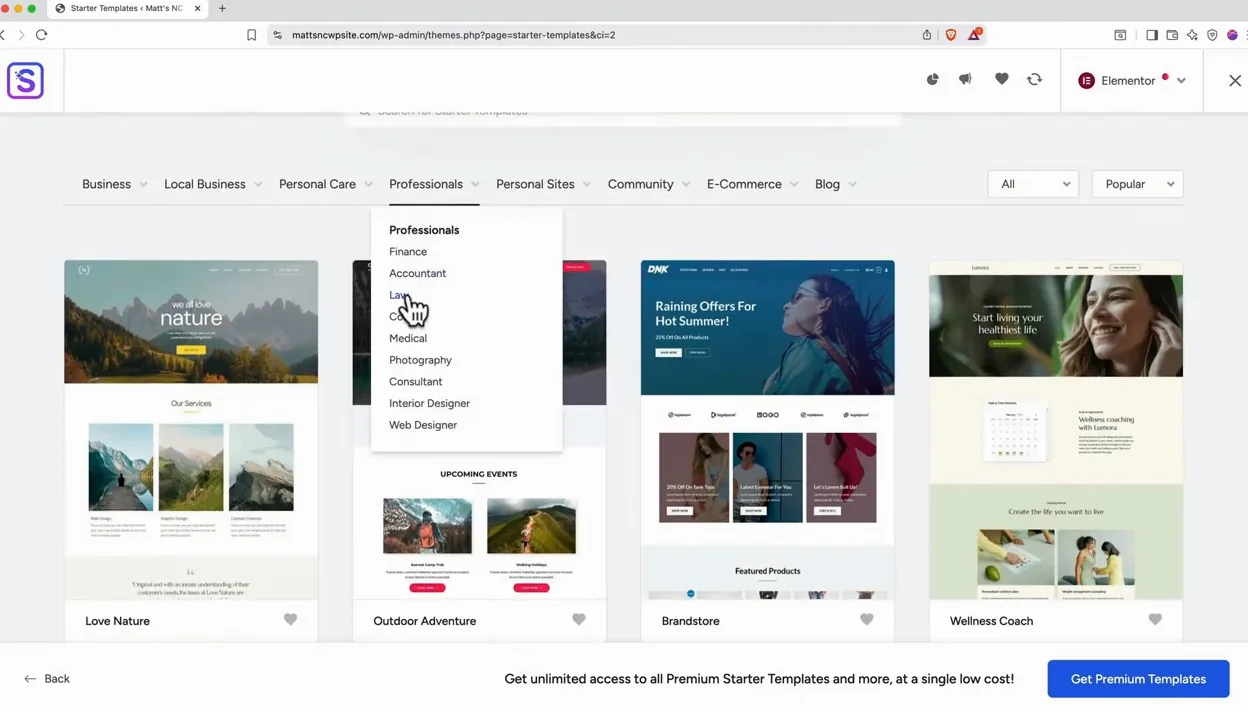Select Photography from Professionals menu
This screenshot has width=1248, height=712.
pos(420,360)
